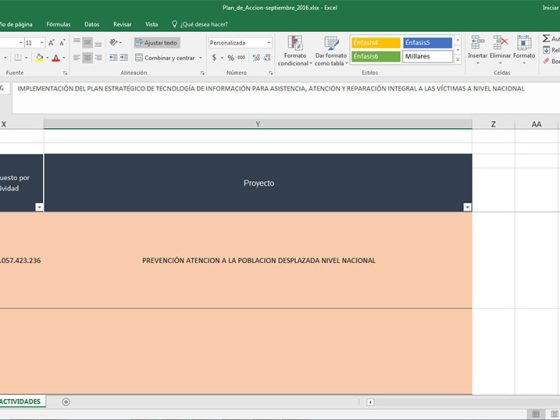Click the red font color icon
560x420 pixels.
tap(56, 58)
